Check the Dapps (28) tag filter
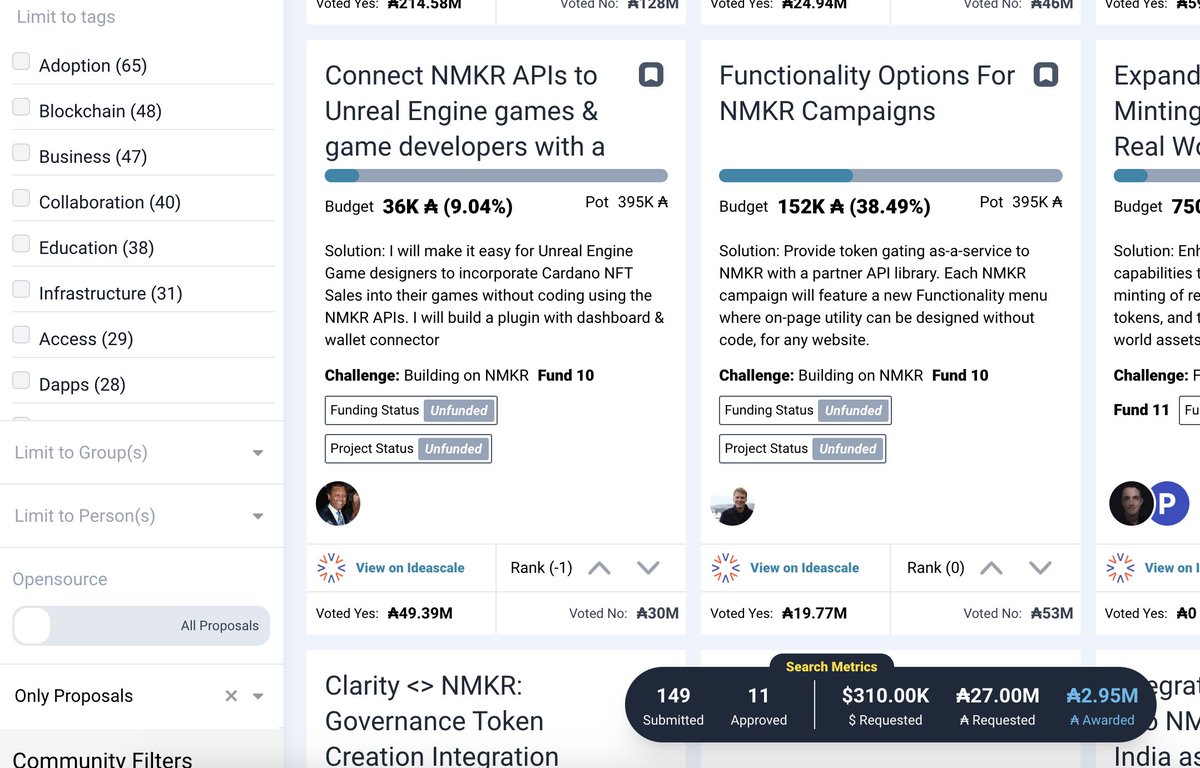1200x768 pixels. point(21,381)
